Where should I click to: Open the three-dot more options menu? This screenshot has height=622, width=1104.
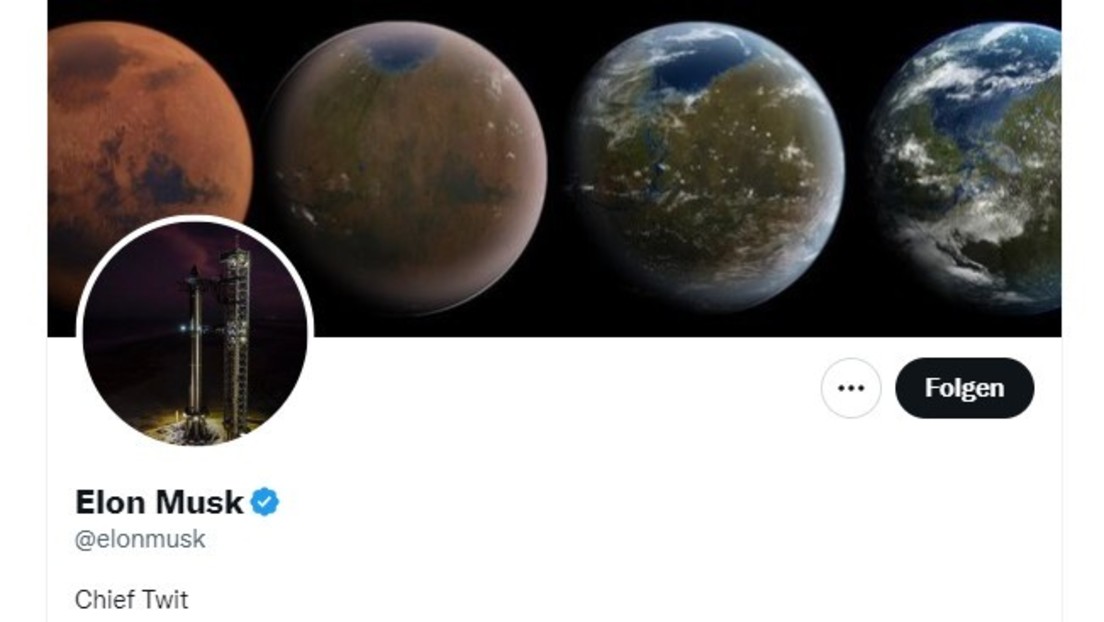click(851, 388)
